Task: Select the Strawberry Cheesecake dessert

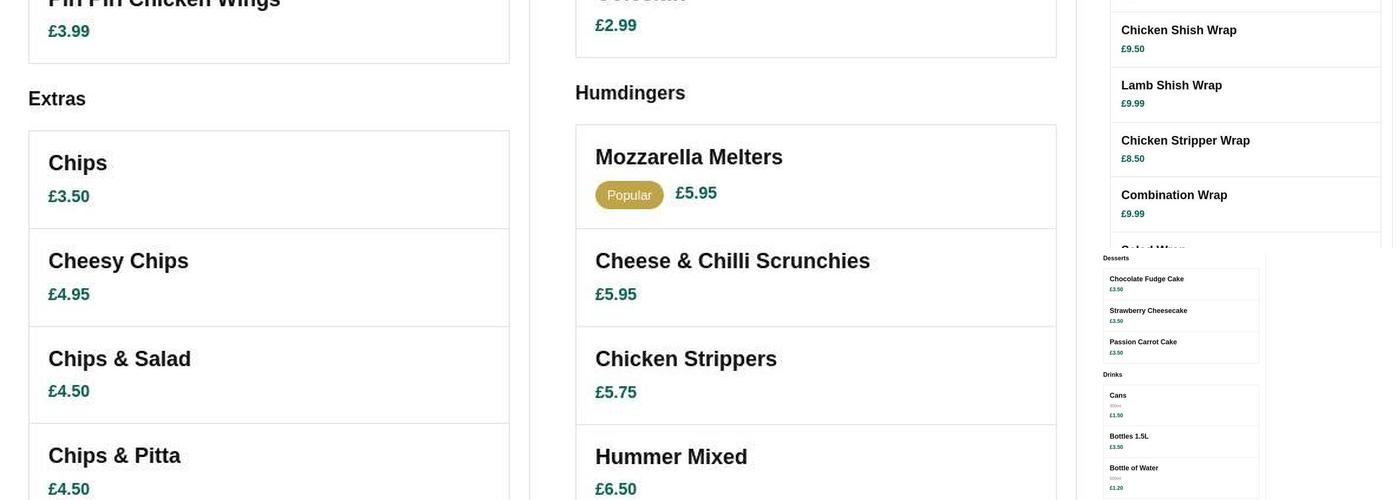Action: (x=1180, y=315)
